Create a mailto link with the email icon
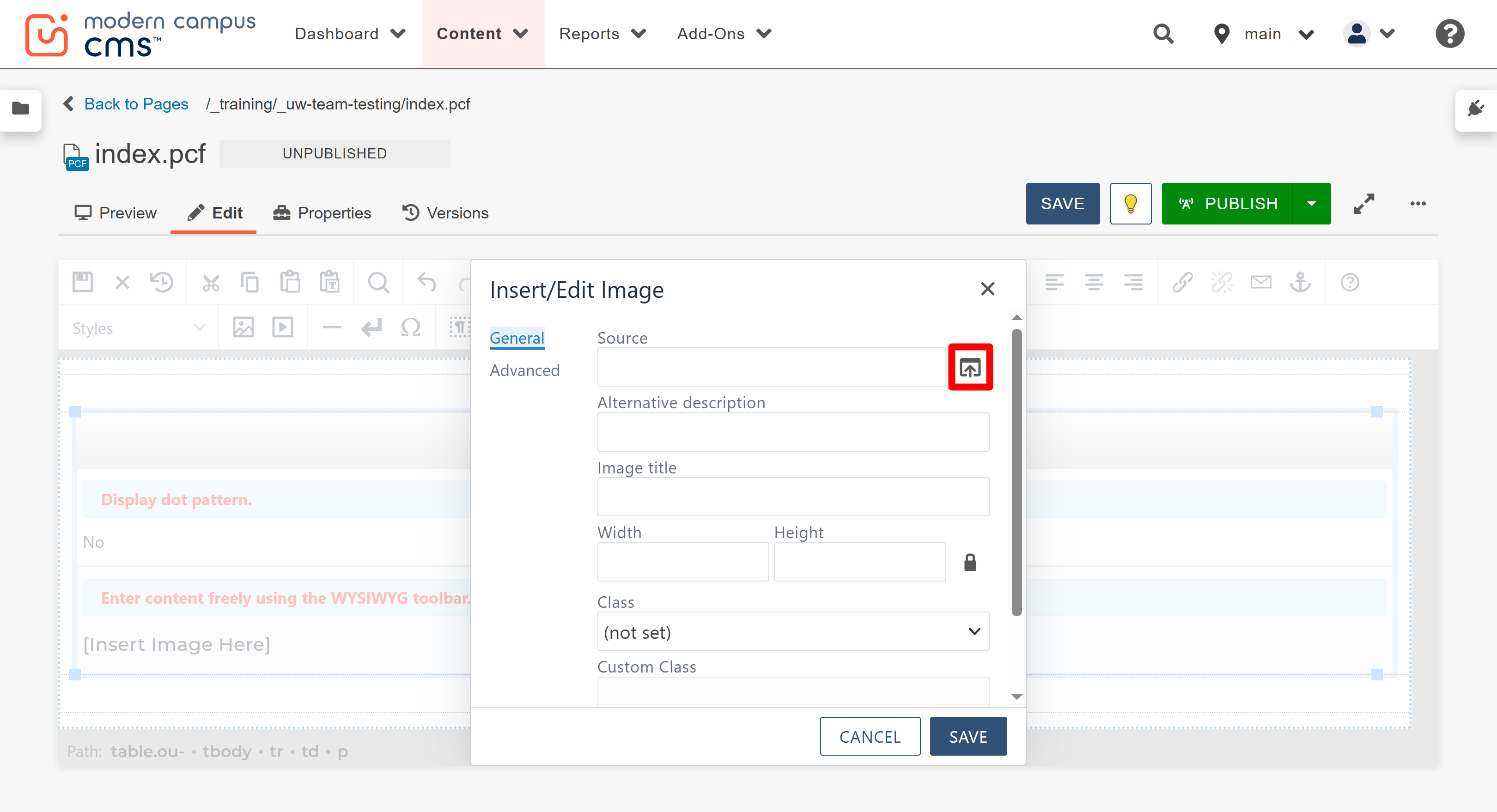 [x=1261, y=282]
